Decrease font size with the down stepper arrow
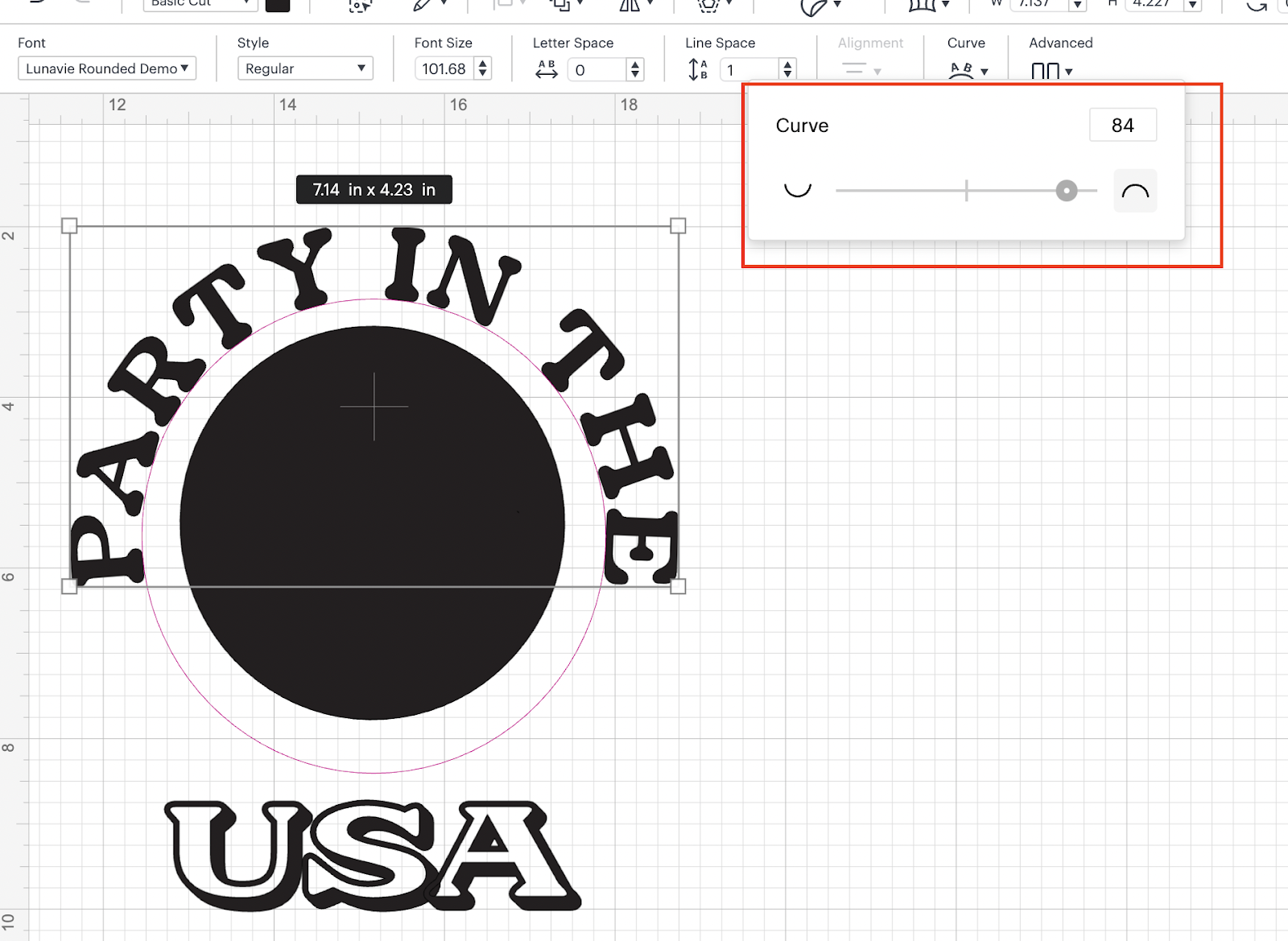Image resolution: width=1288 pixels, height=941 pixels. (x=483, y=74)
